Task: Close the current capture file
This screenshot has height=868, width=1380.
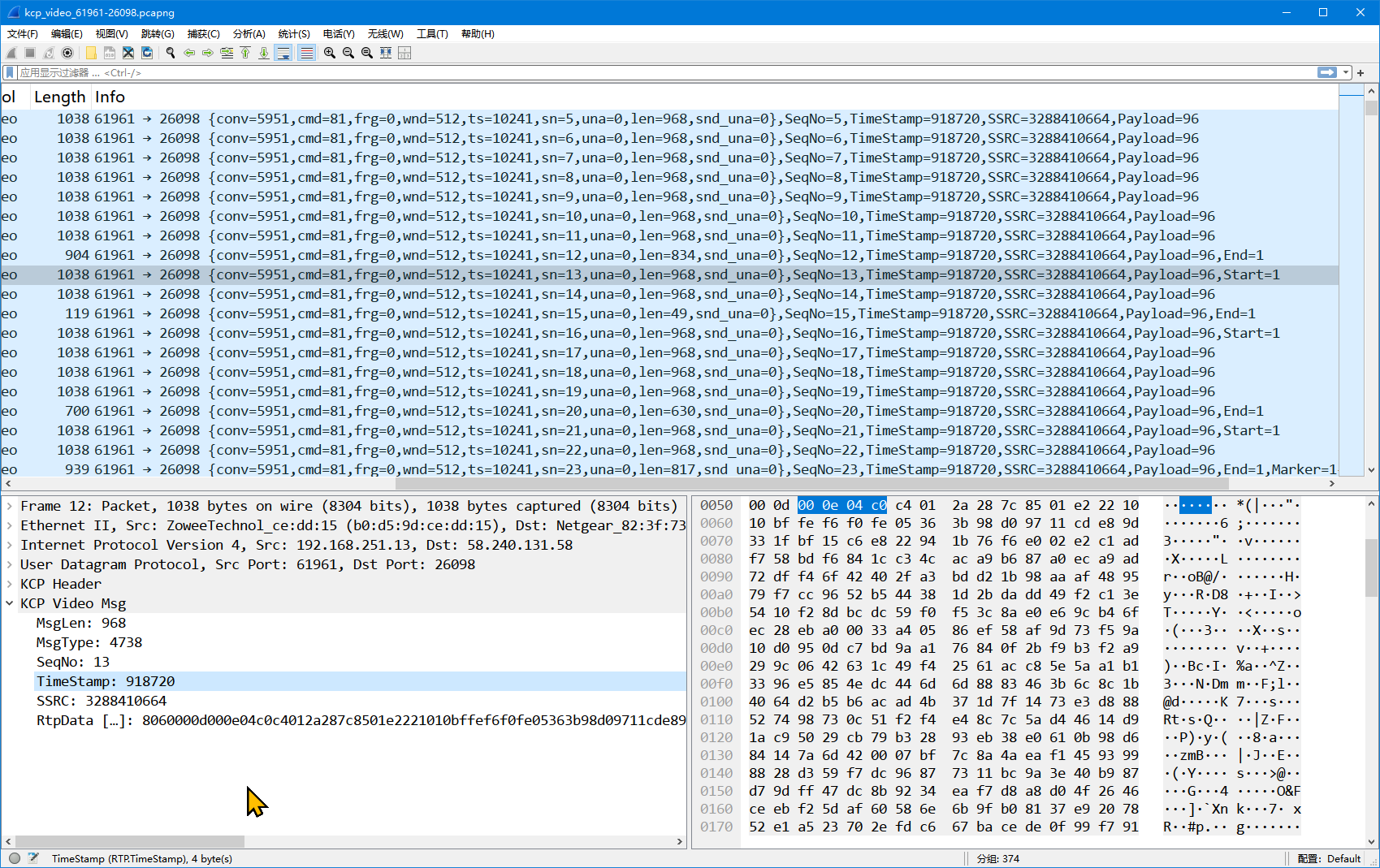Action: click(x=128, y=53)
